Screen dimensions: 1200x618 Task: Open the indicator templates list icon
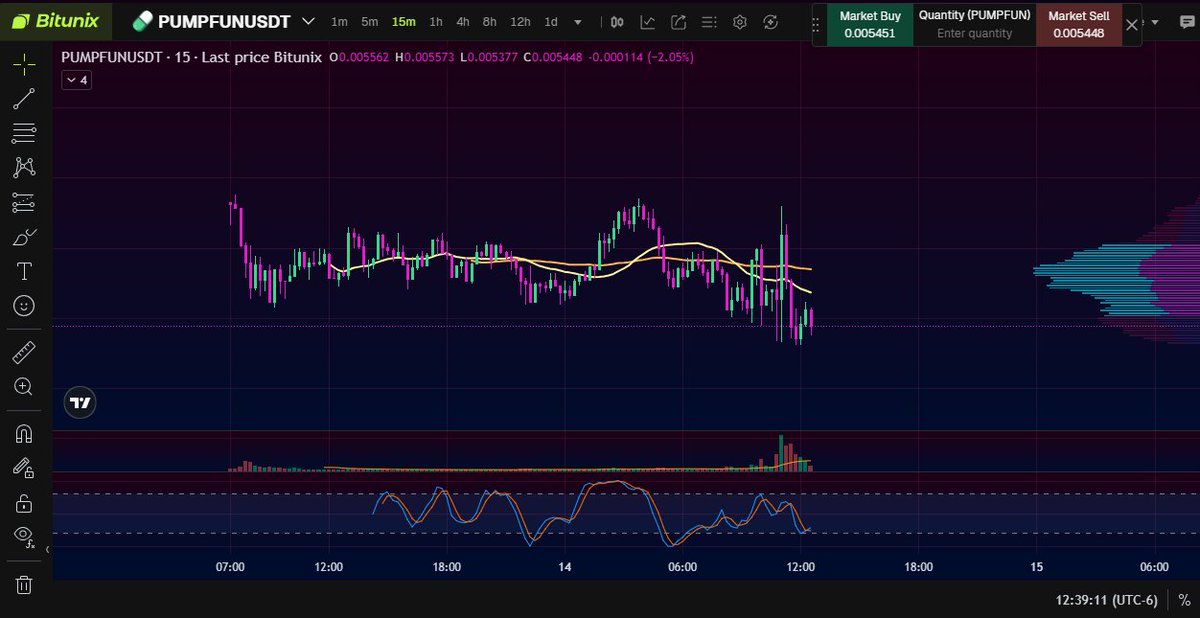[x=708, y=22]
